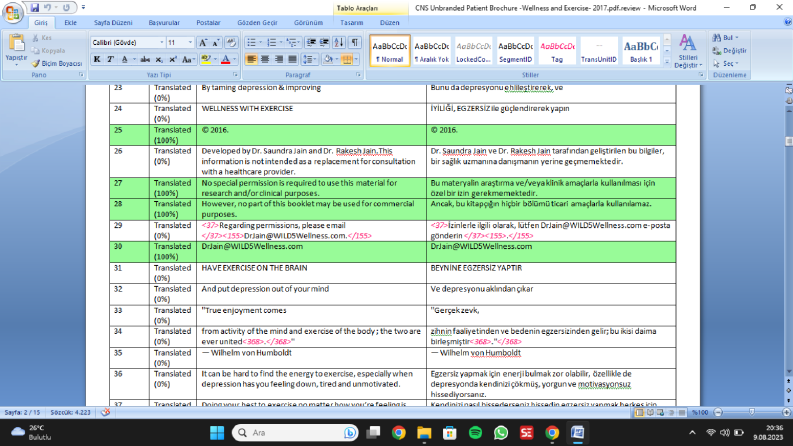Open the Bul find dropdown

click(x=726, y=37)
